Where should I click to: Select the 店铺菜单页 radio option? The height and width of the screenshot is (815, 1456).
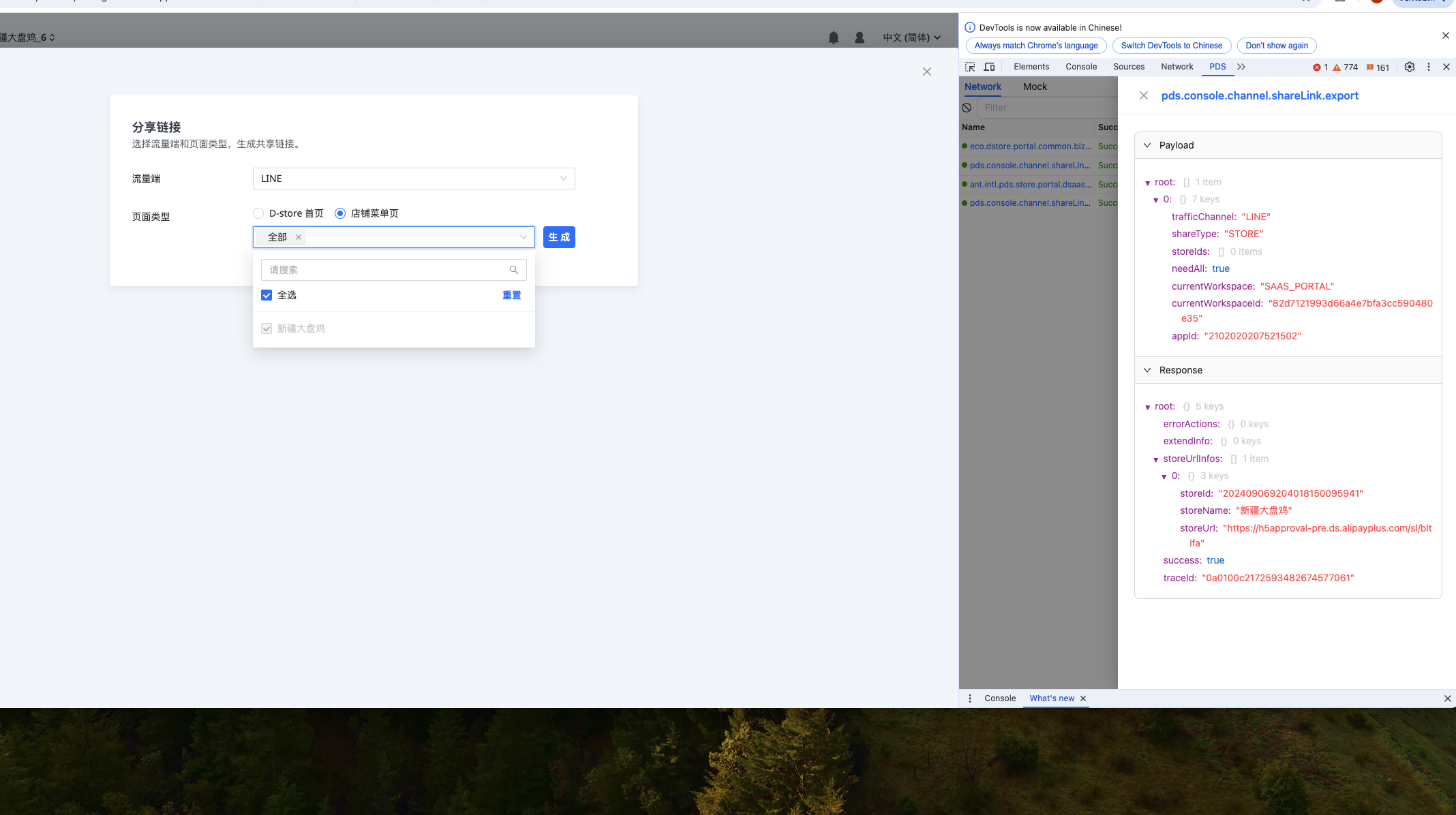[x=340, y=213]
